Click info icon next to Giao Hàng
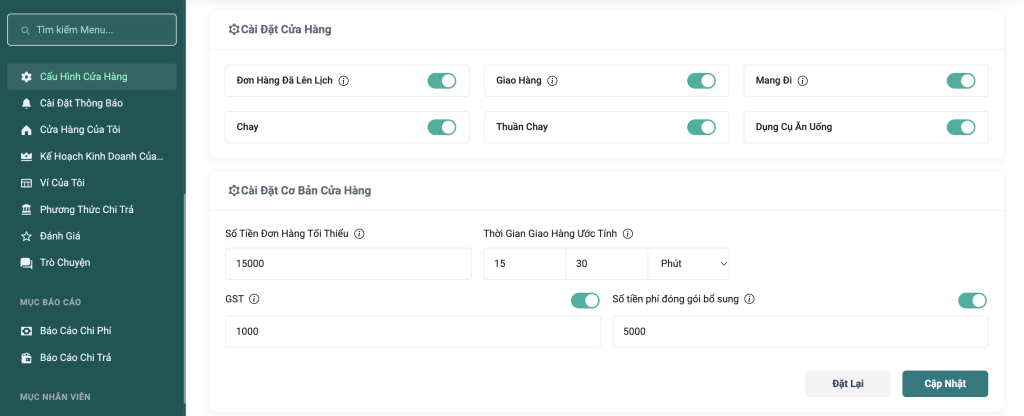The height and width of the screenshot is (416, 1024). click(x=552, y=81)
